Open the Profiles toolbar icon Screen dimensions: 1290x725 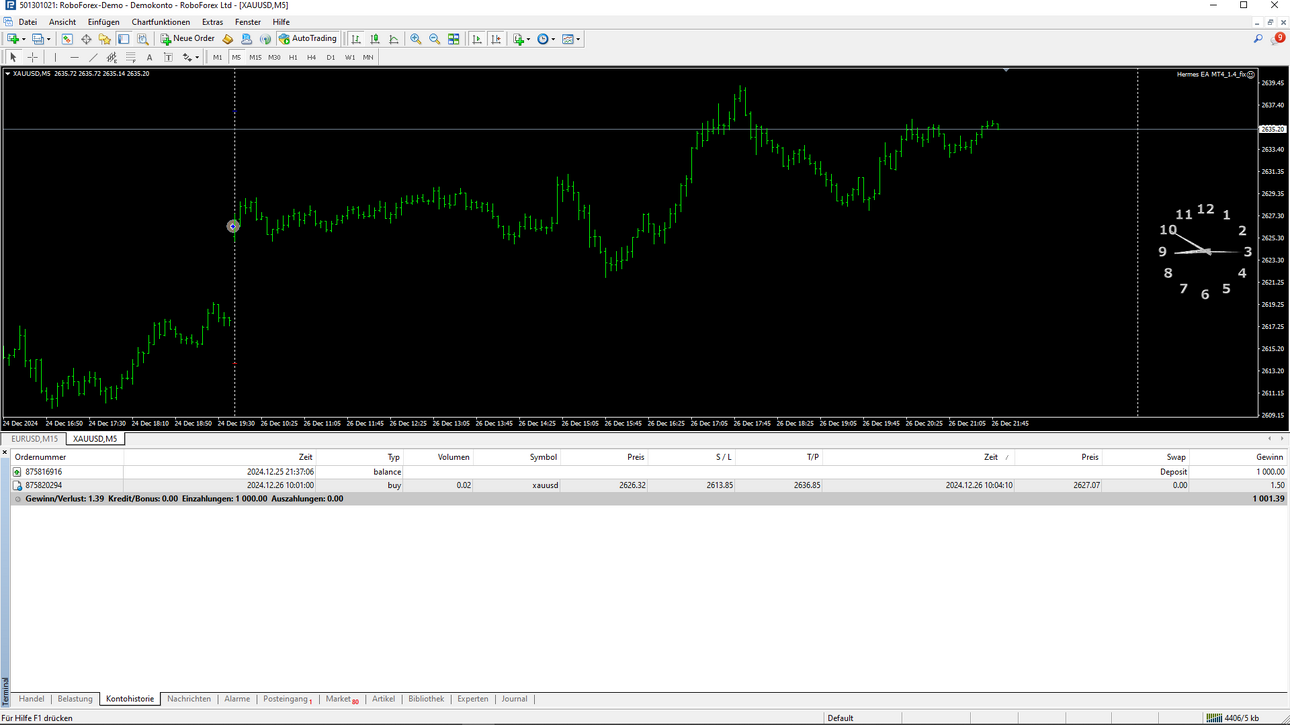pyautogui.click(x=38, y=39)
